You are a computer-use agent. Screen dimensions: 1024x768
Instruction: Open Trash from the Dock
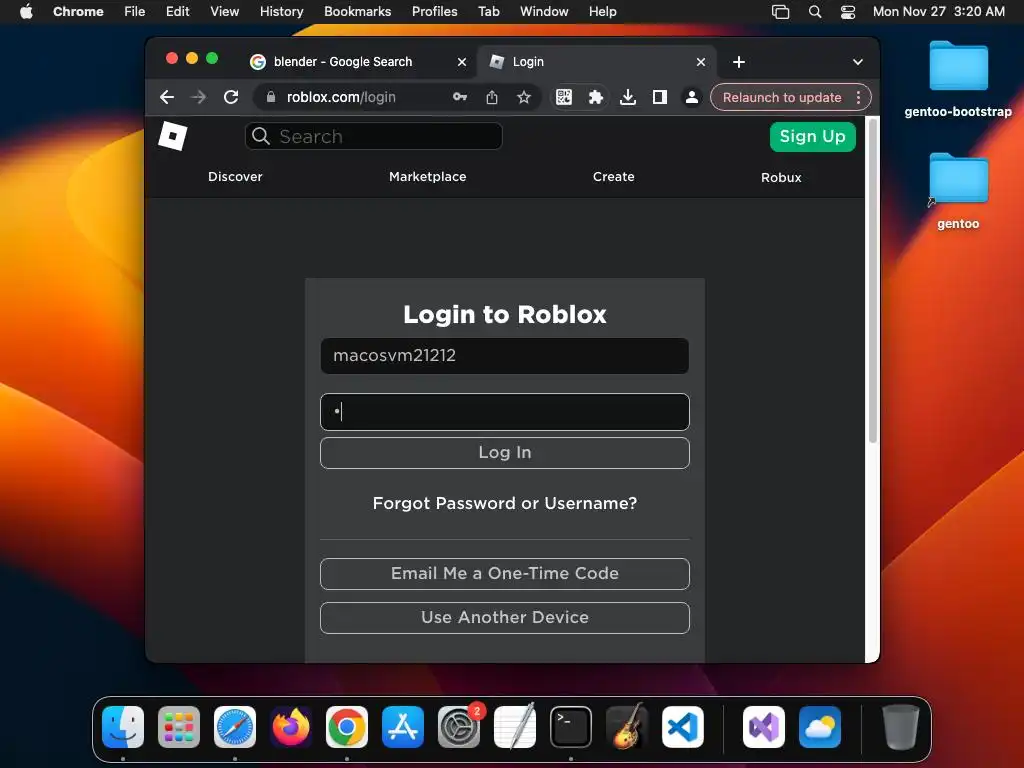pyautogui.click(x=901, y=727)
